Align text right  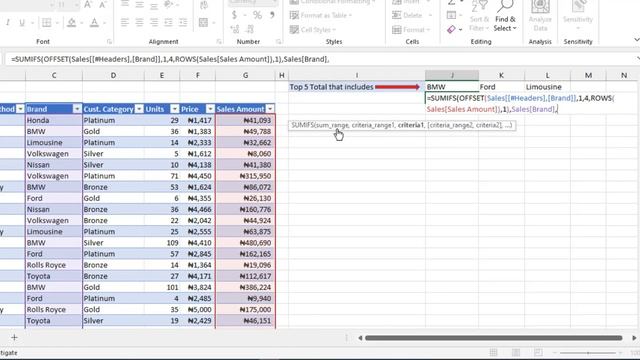(154, 22)
